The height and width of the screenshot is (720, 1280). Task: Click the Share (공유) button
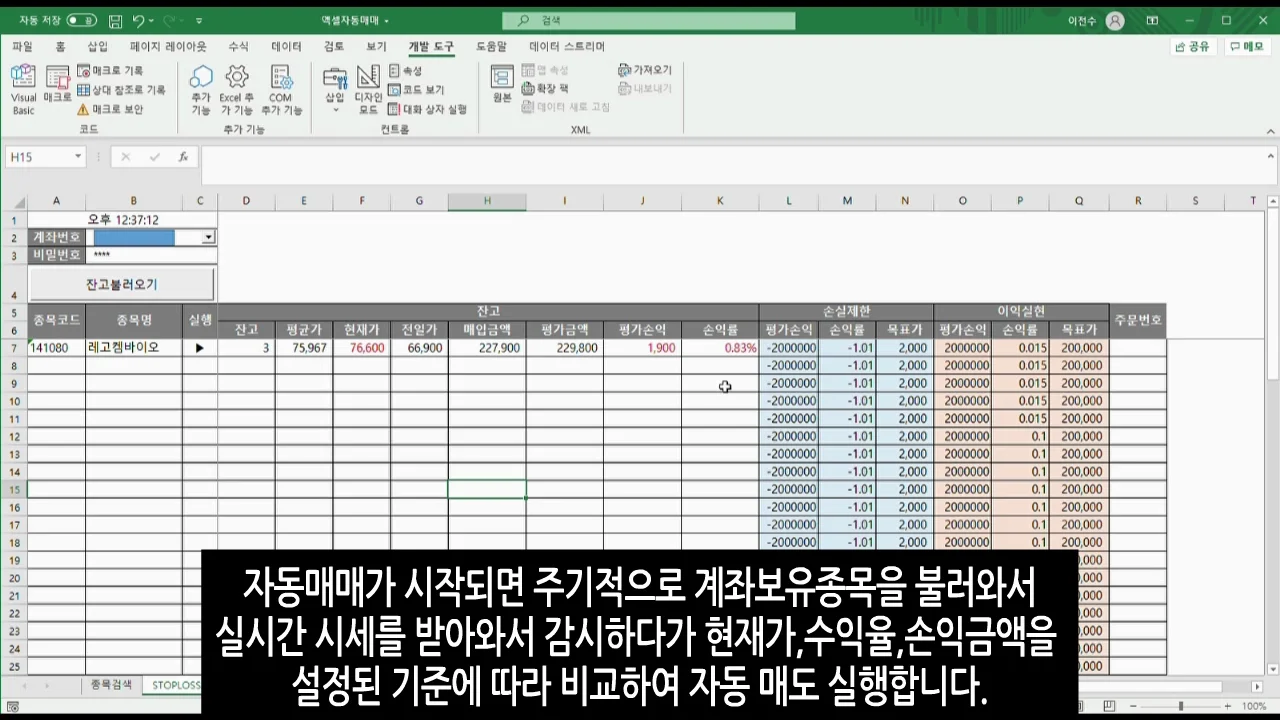pos(1193,46)
